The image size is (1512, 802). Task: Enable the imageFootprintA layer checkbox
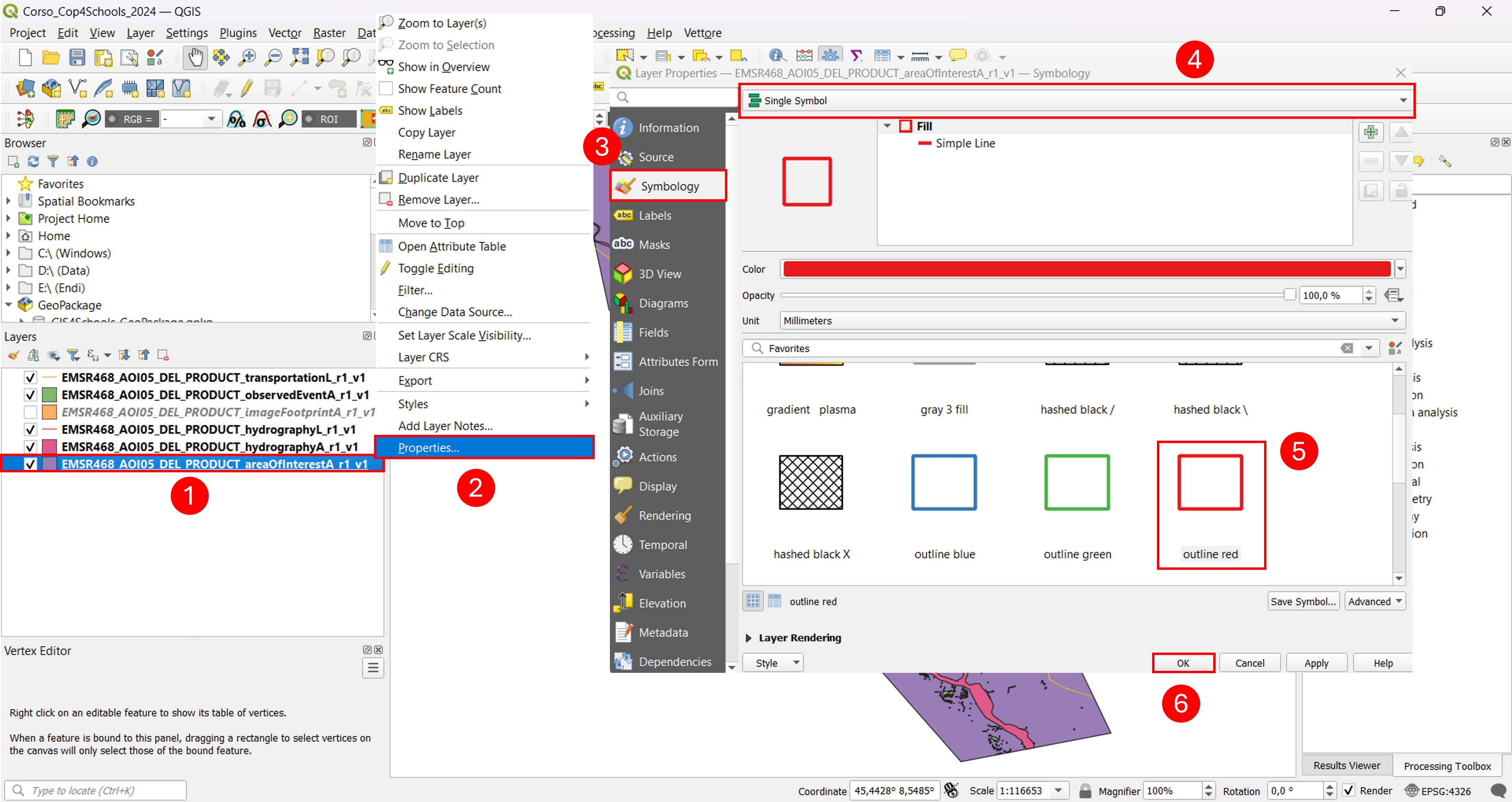(31, 412)
